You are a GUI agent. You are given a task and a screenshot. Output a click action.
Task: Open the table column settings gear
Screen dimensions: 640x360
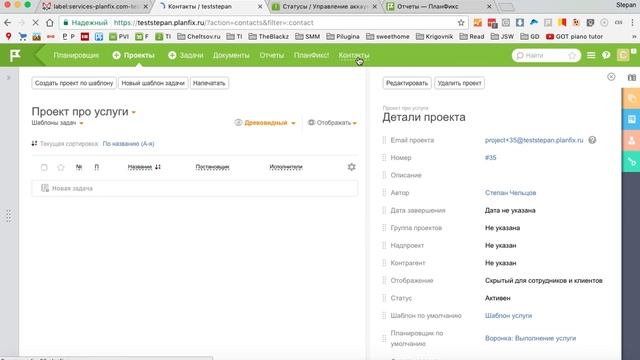click(x=351, y=167)
